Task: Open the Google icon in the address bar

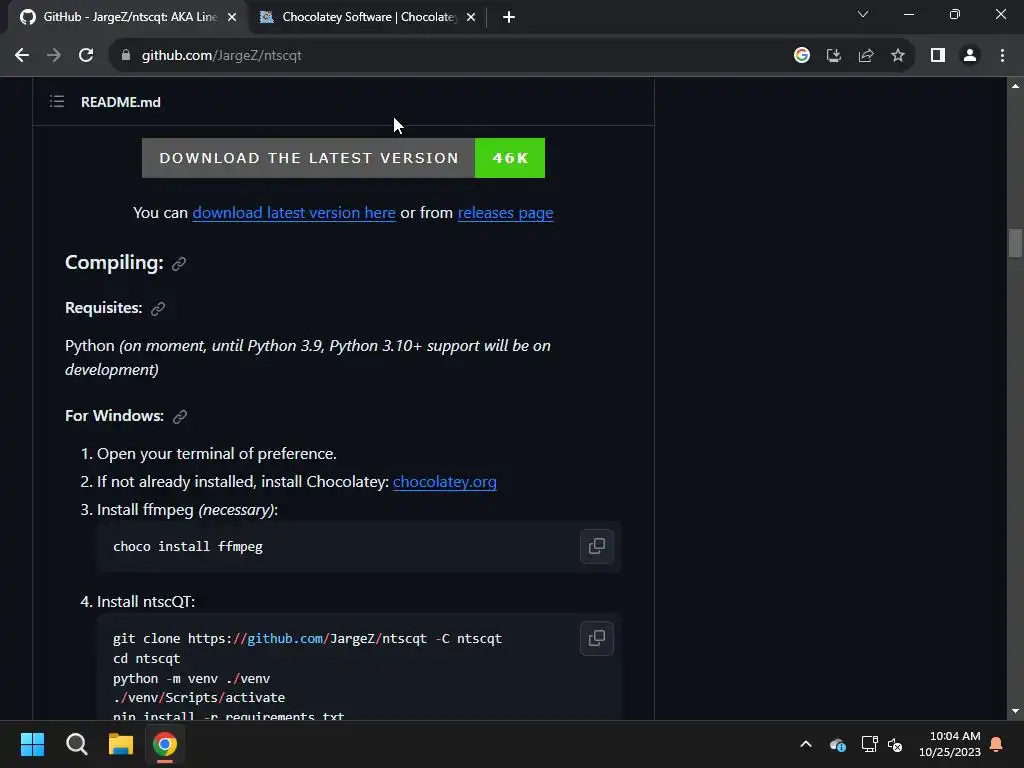Action: coord(801,56)
